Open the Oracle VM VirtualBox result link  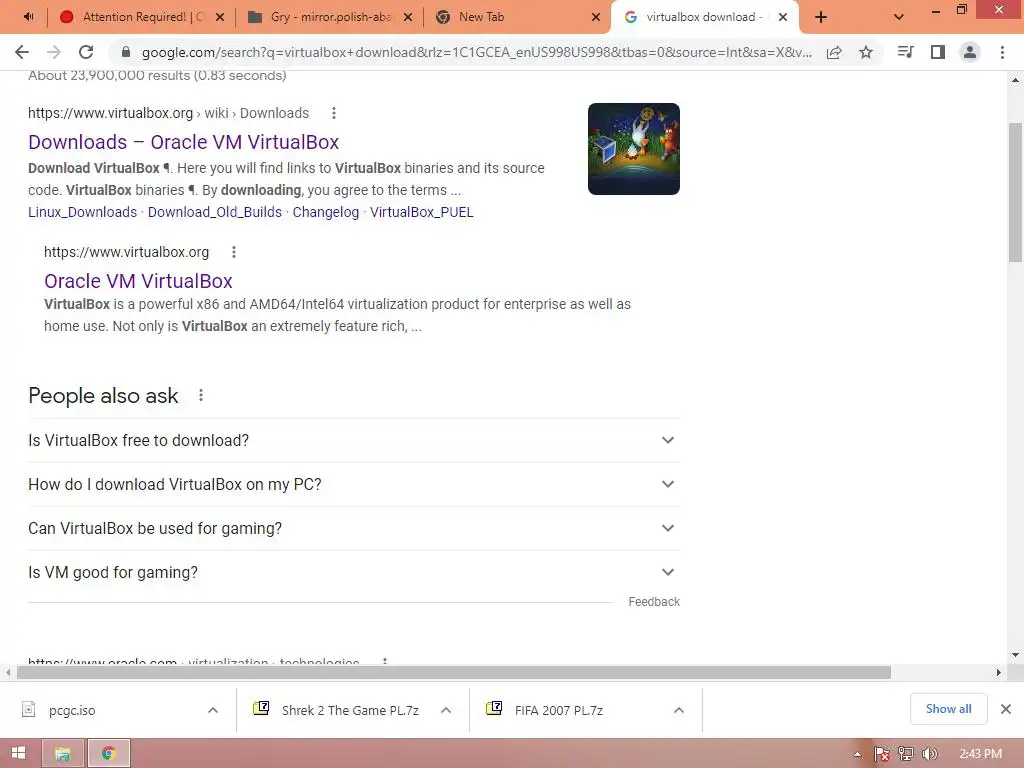(x=138, y=281)
